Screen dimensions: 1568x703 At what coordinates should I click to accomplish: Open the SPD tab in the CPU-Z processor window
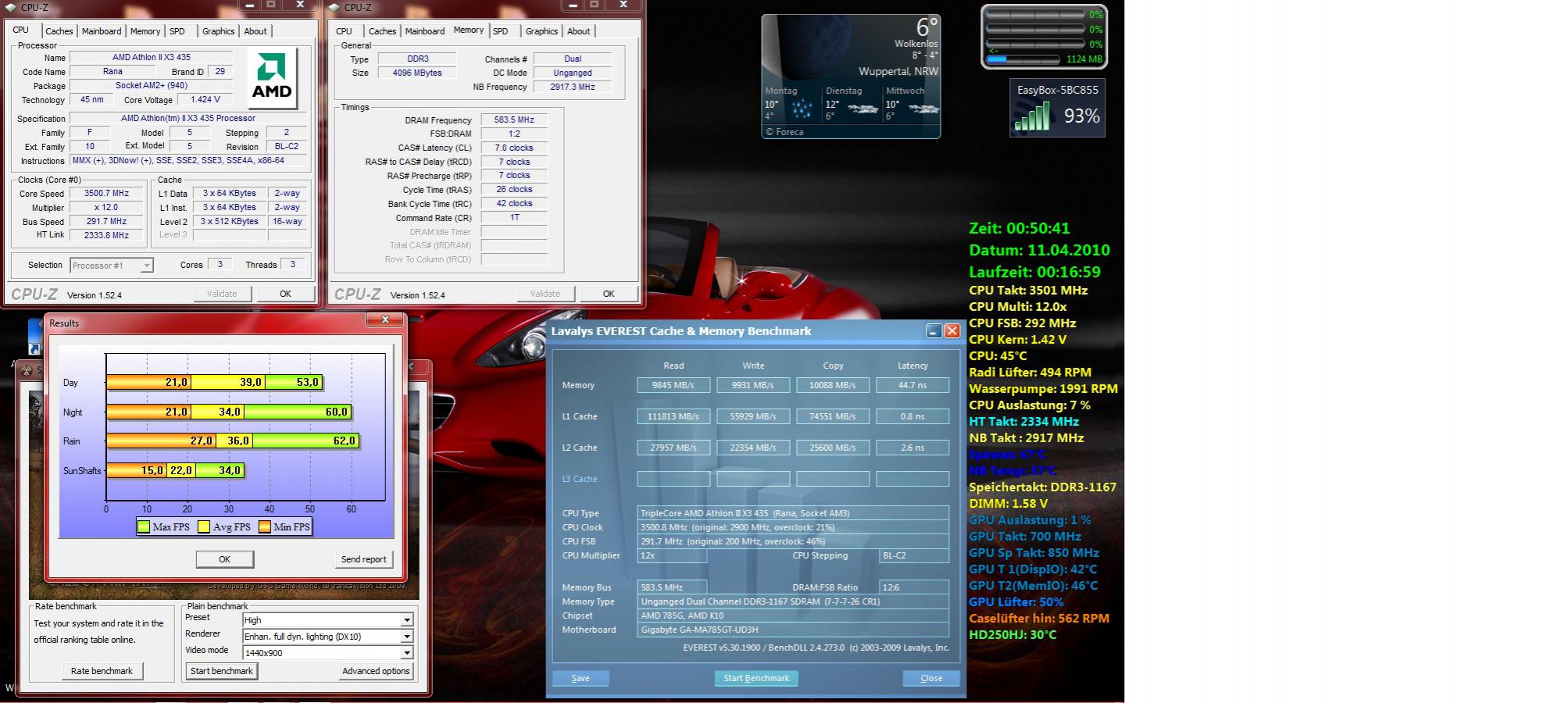pyautogui.click(x=177, y=31)
